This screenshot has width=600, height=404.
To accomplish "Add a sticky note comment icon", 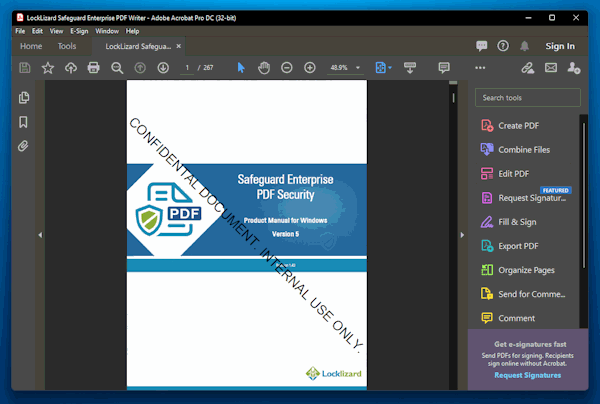I will [x=444, y=68].
